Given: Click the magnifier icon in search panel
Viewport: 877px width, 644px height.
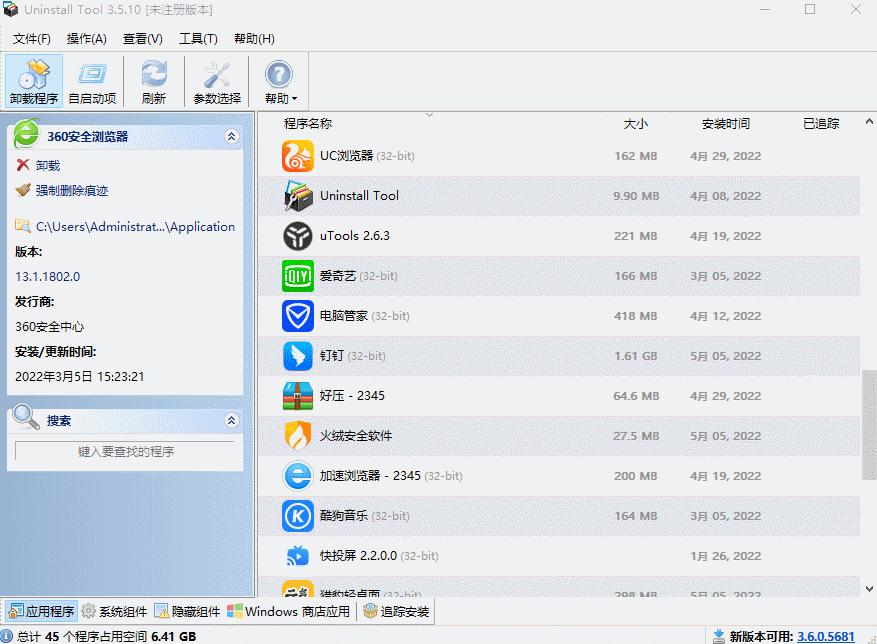Looking at the screenshot, I should coord(26,417).
